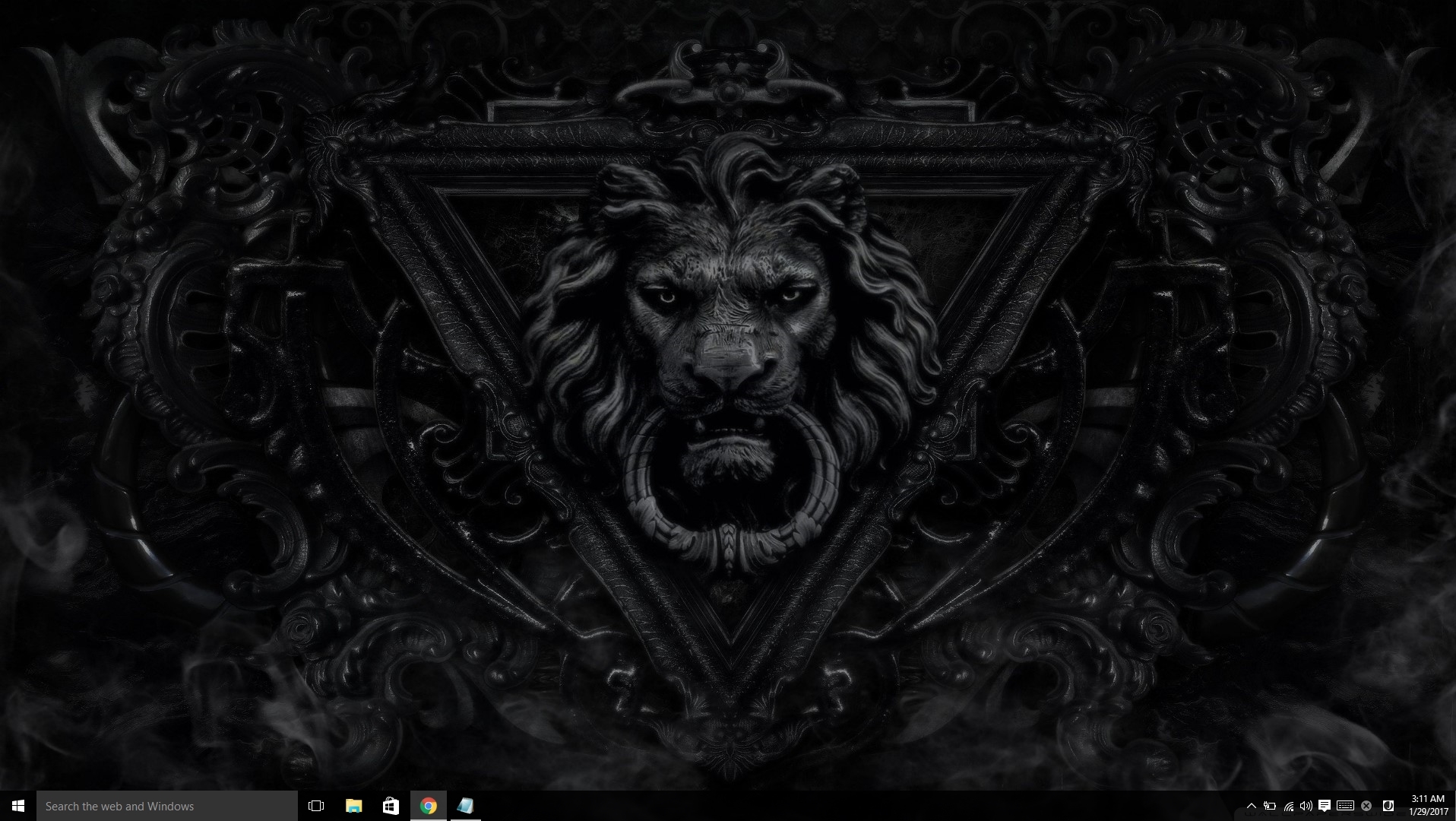The image size is (1456, 821).
Task: Switch to the Google Chrome window
Action: 428,806
